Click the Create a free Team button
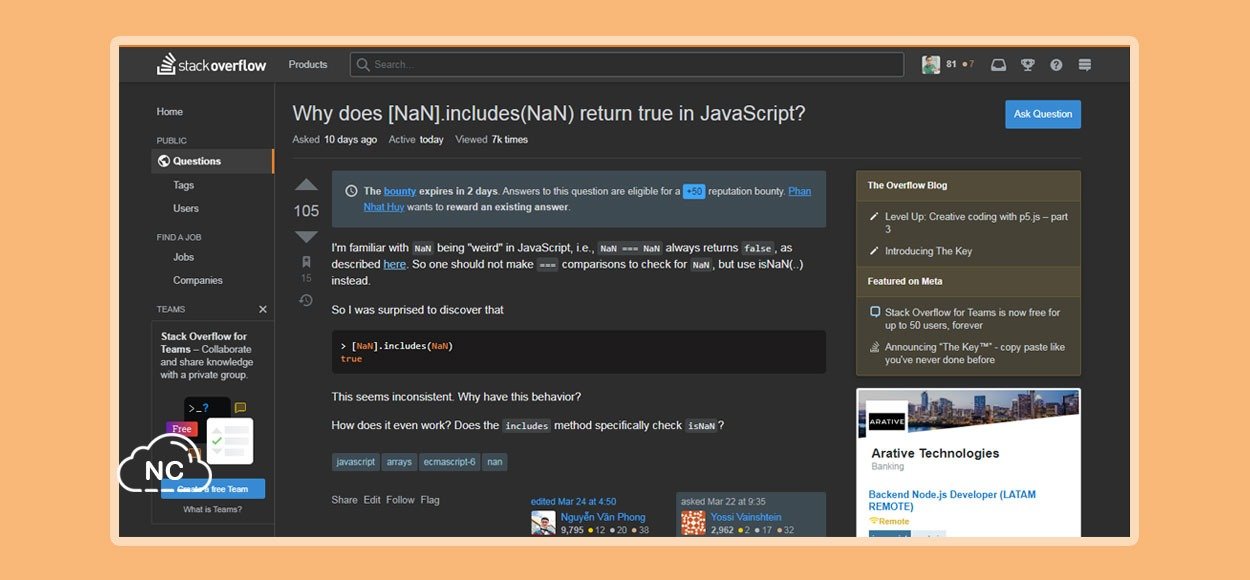 click(213, 489)
